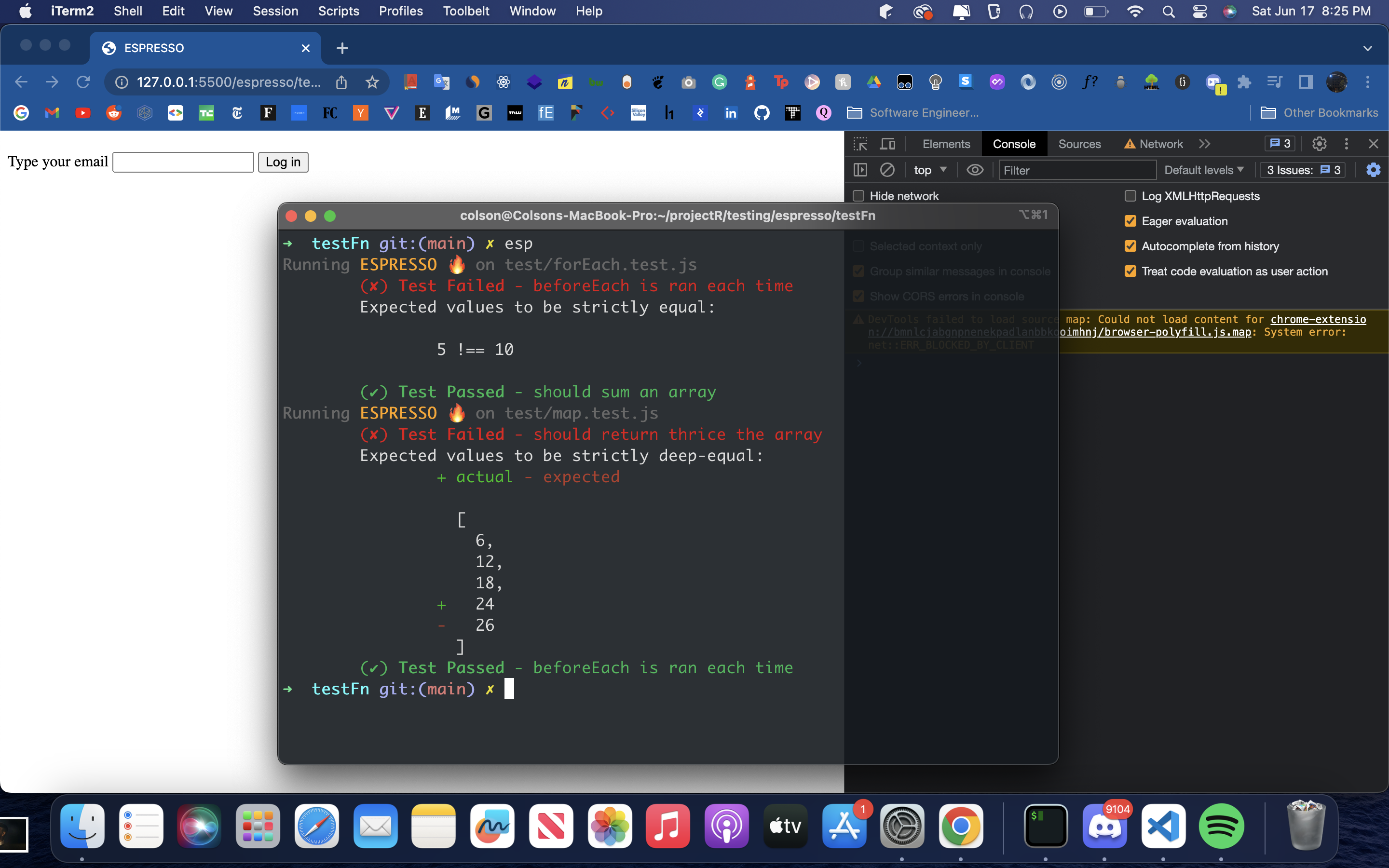1389x868 pixels.
Task: Open the Toolbelt menu
Action: [465, 12]
